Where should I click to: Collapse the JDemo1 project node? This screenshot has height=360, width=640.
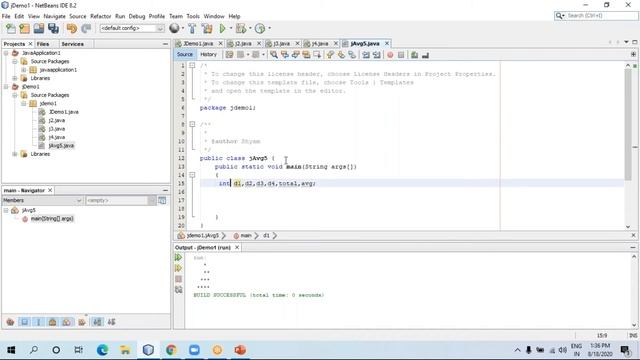click(x=6, y=87)
